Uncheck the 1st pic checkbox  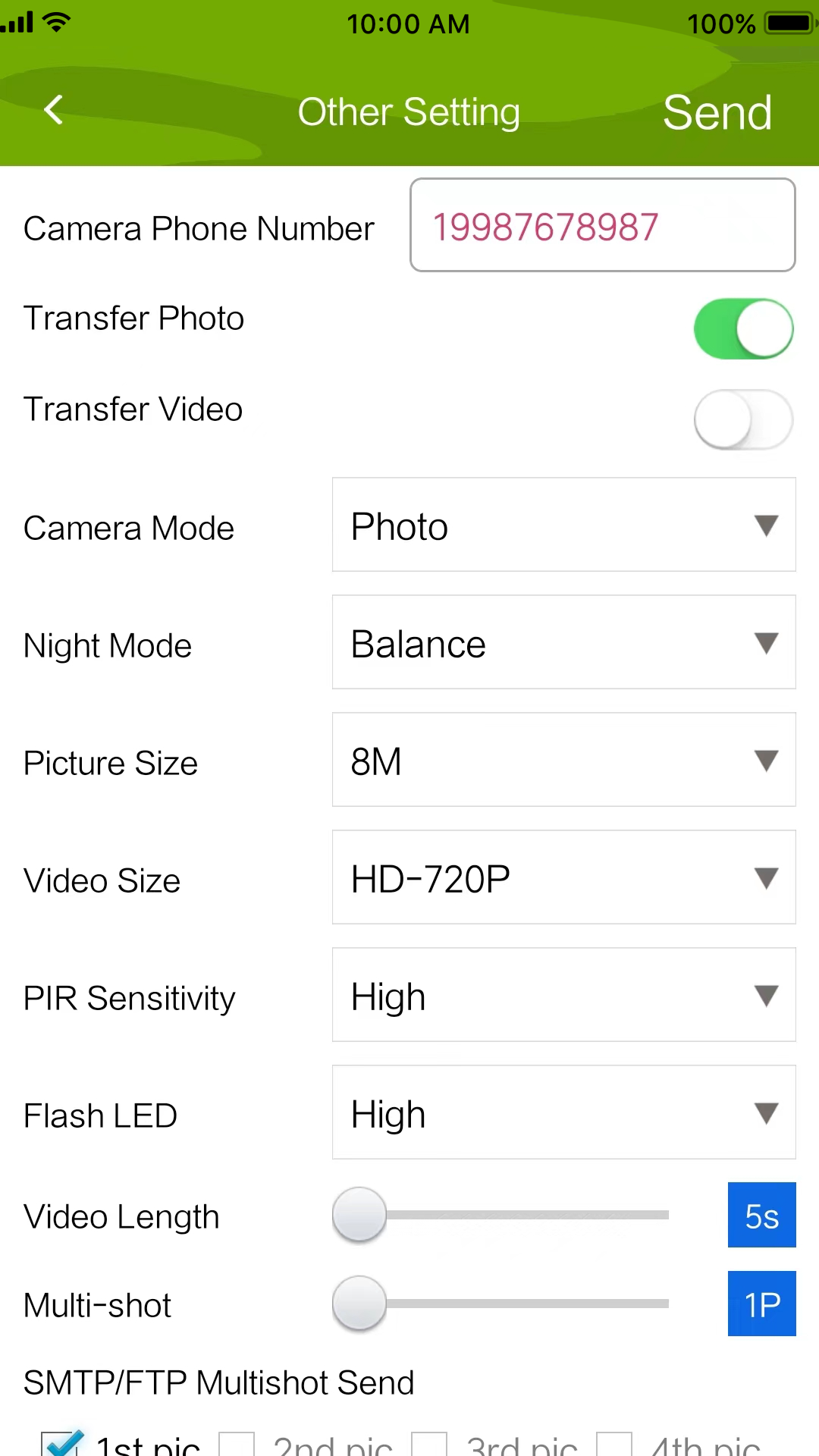(62, 1443)
